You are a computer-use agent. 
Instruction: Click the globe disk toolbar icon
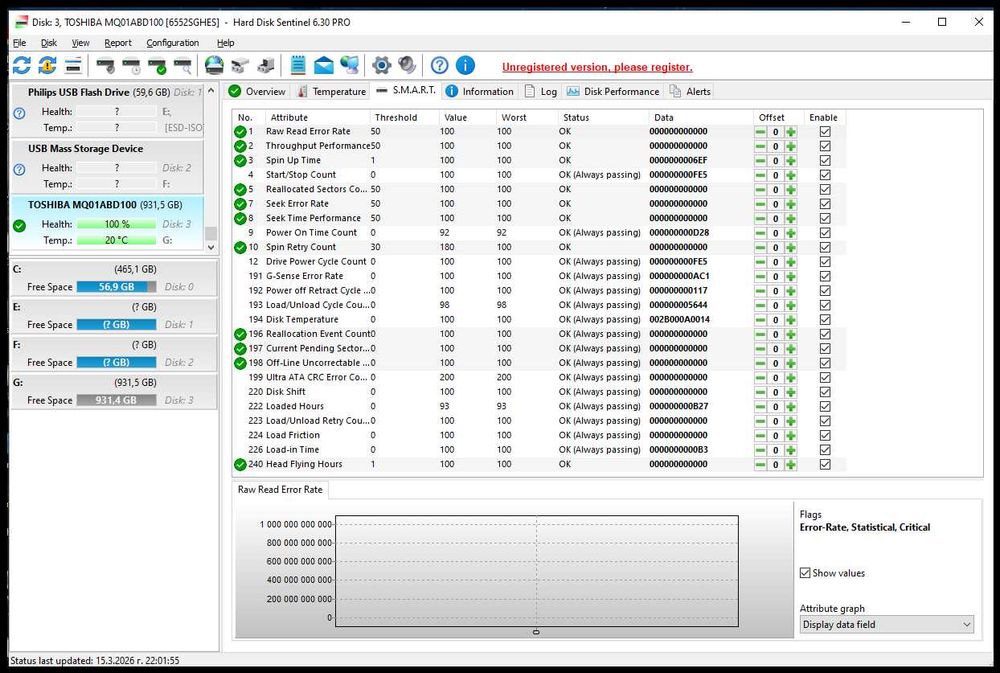(x=213, y=66)
